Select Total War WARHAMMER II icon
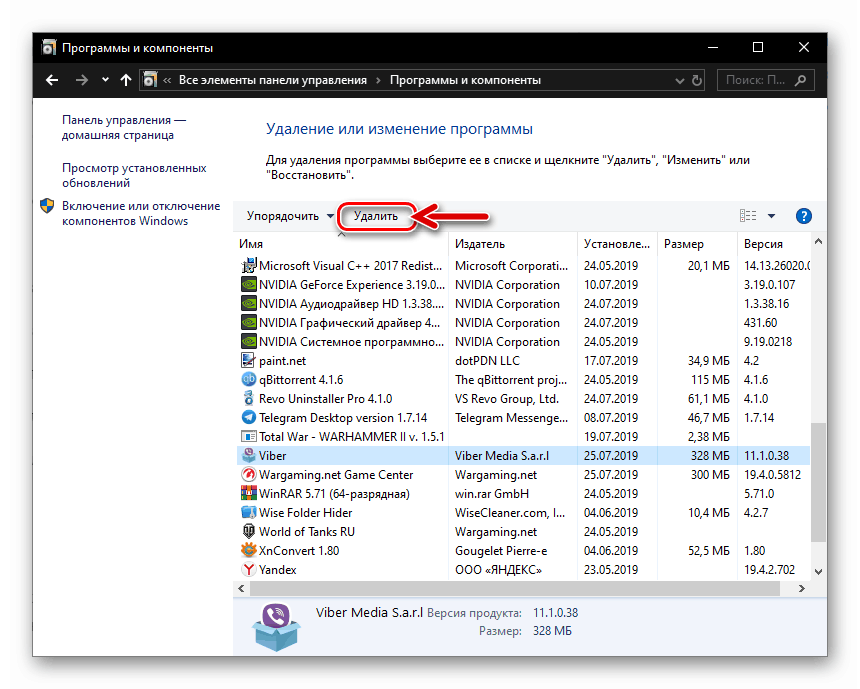The height and width of the screenshot is (689, 860). pyautogui.click(x=248, y=437)
